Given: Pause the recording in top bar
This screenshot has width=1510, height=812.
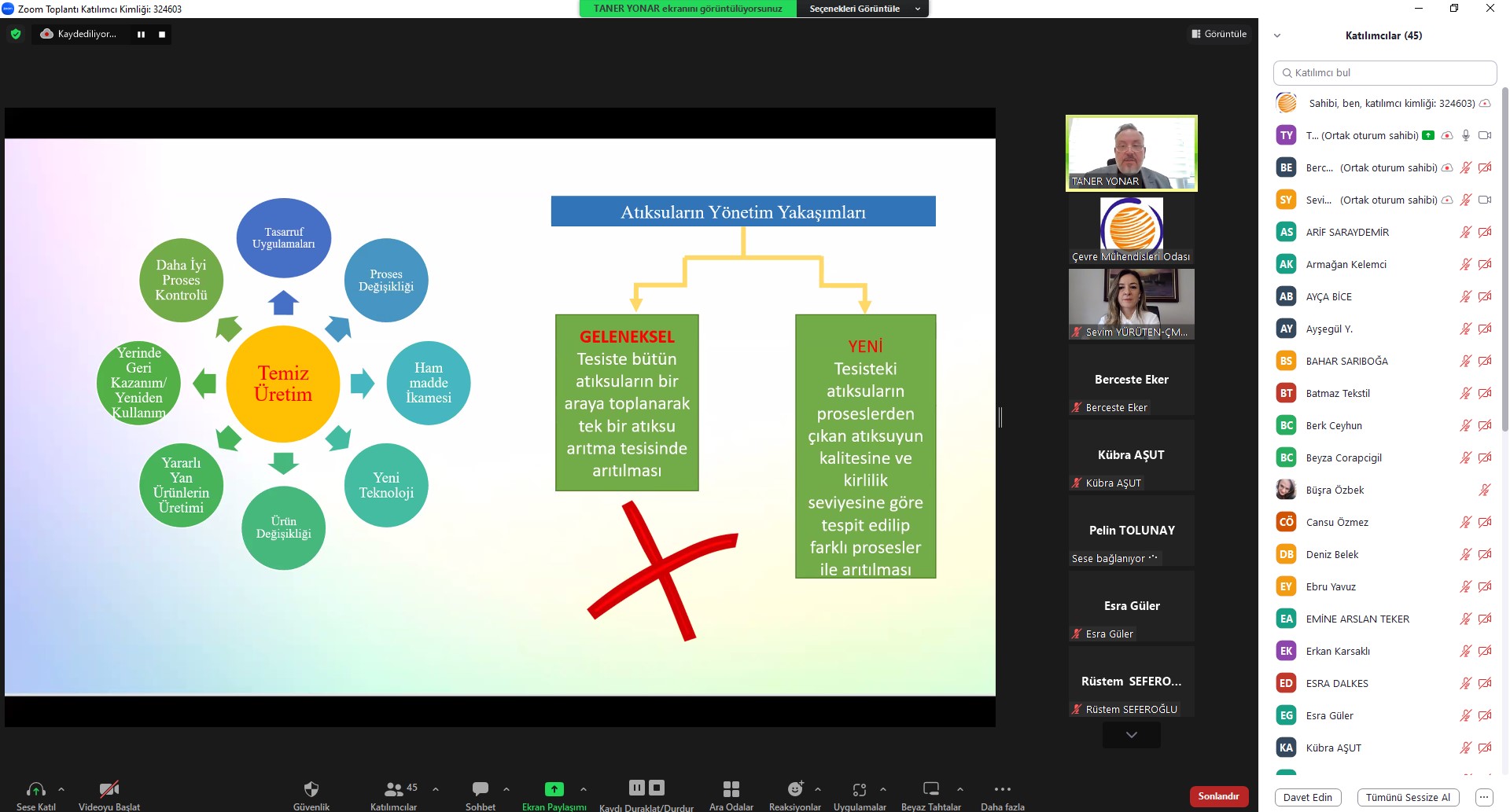Looking at the screenshot, I should click(x=142, y=35).
